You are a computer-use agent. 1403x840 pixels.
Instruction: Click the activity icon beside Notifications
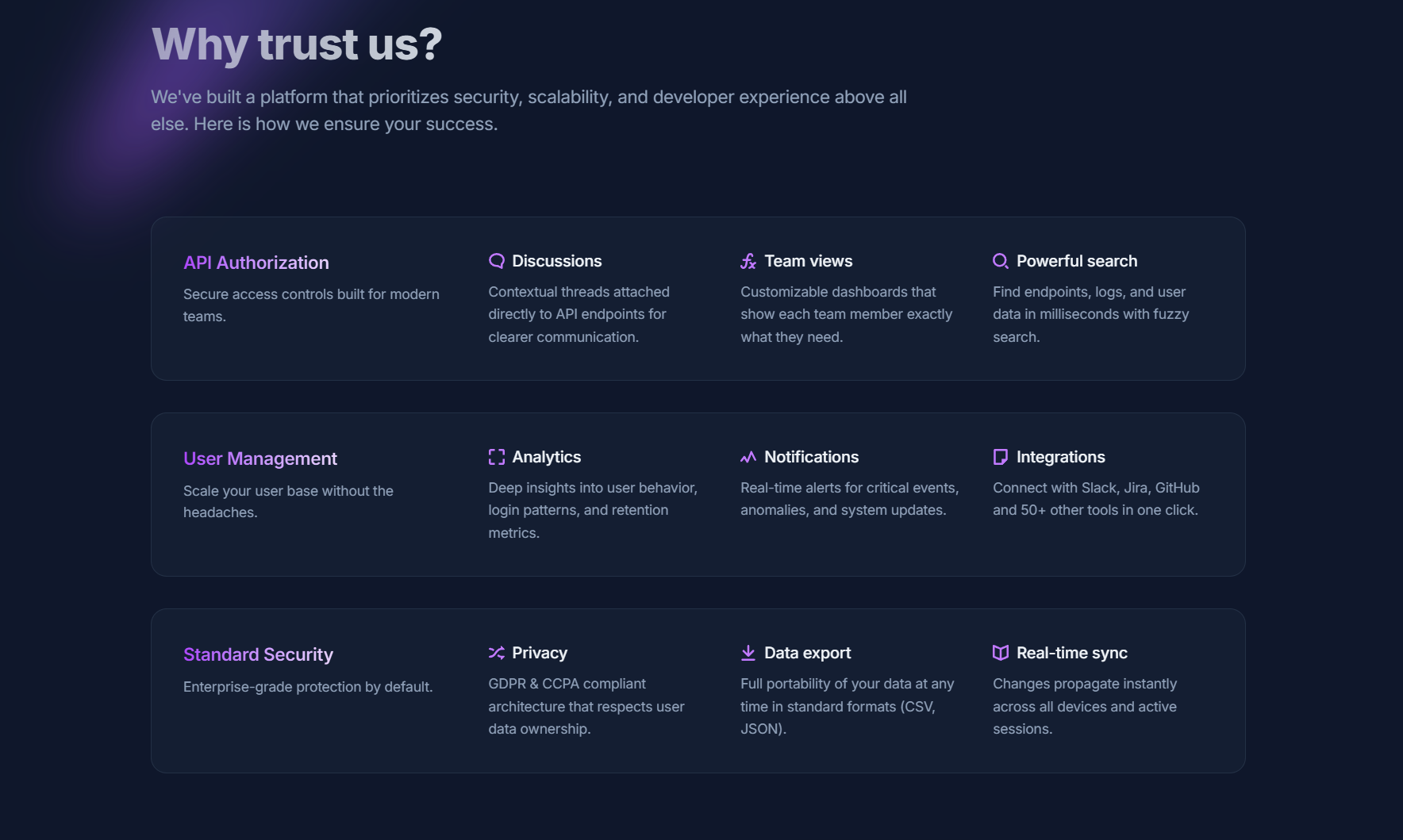click(748, 457)
